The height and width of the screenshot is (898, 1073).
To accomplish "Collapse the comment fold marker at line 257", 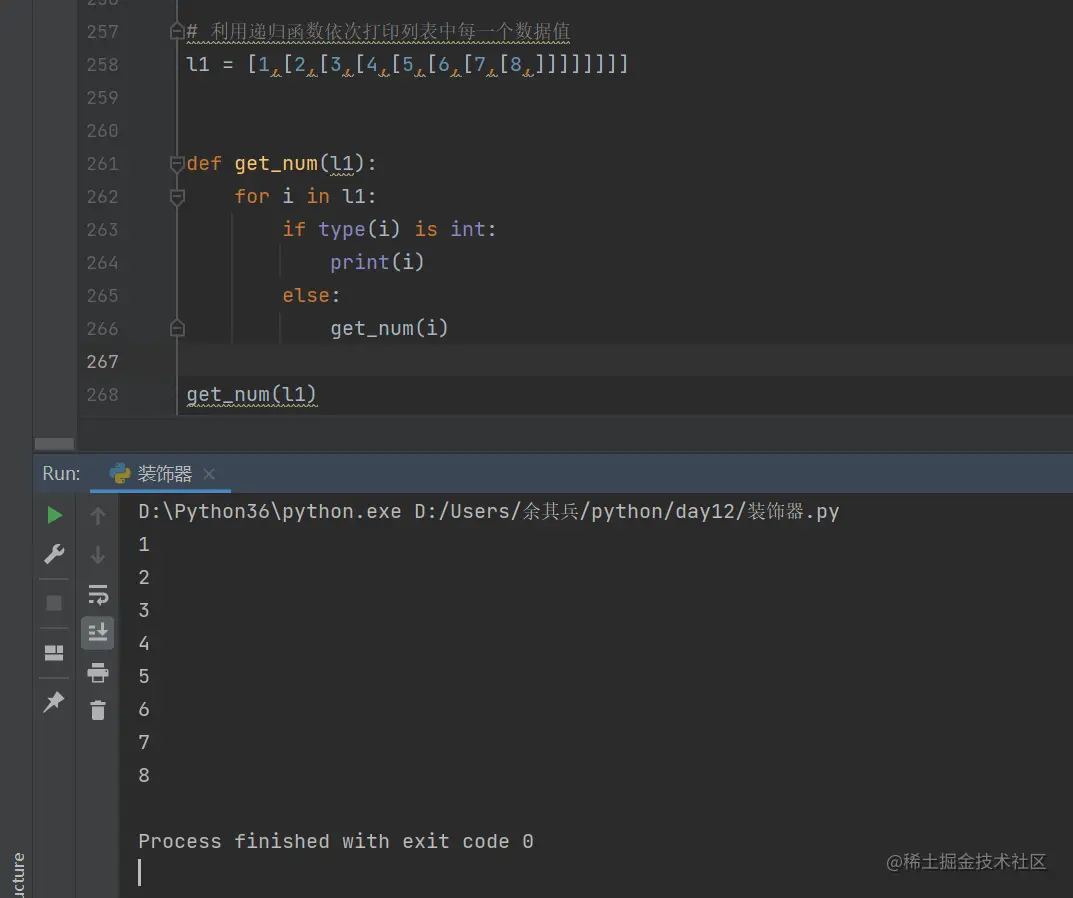I will (x=177, y=31).
